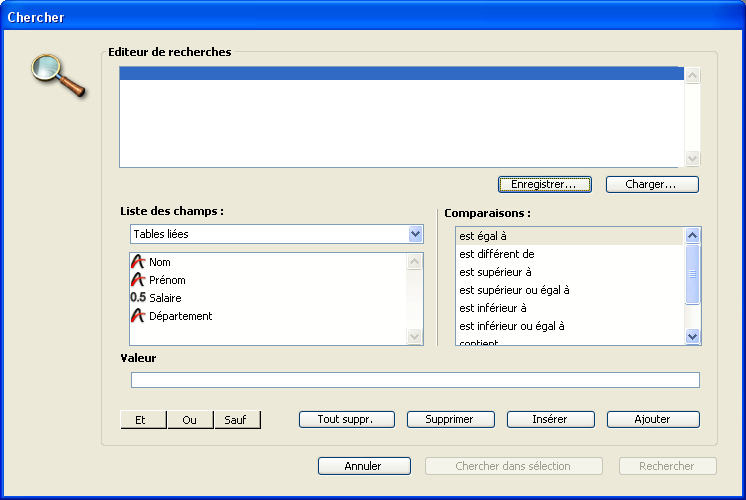Click the text-type icon beside Nom
The image size is (746, 500).
[x=138, y=262]
